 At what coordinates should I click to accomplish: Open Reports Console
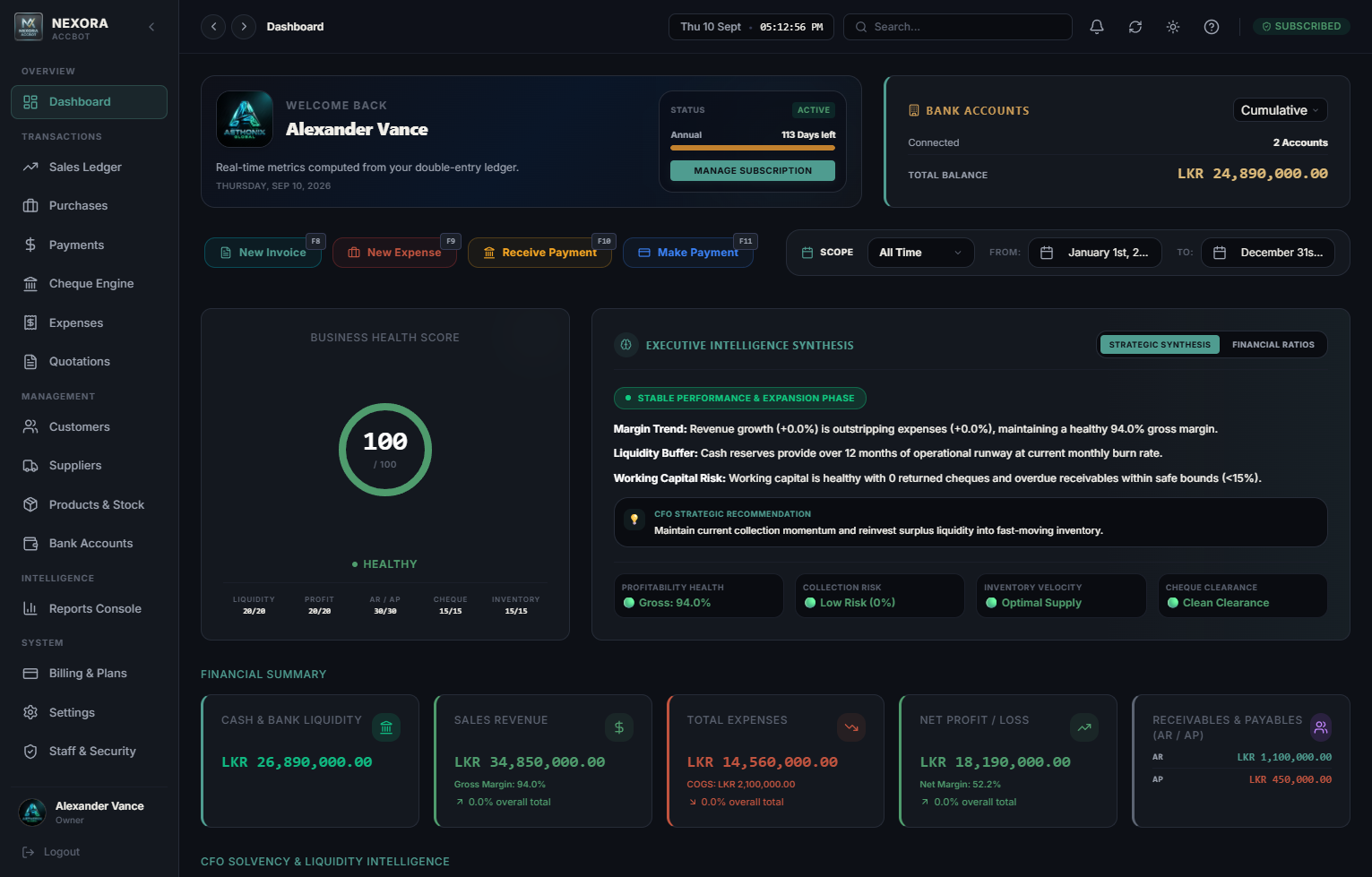[89, 609]
